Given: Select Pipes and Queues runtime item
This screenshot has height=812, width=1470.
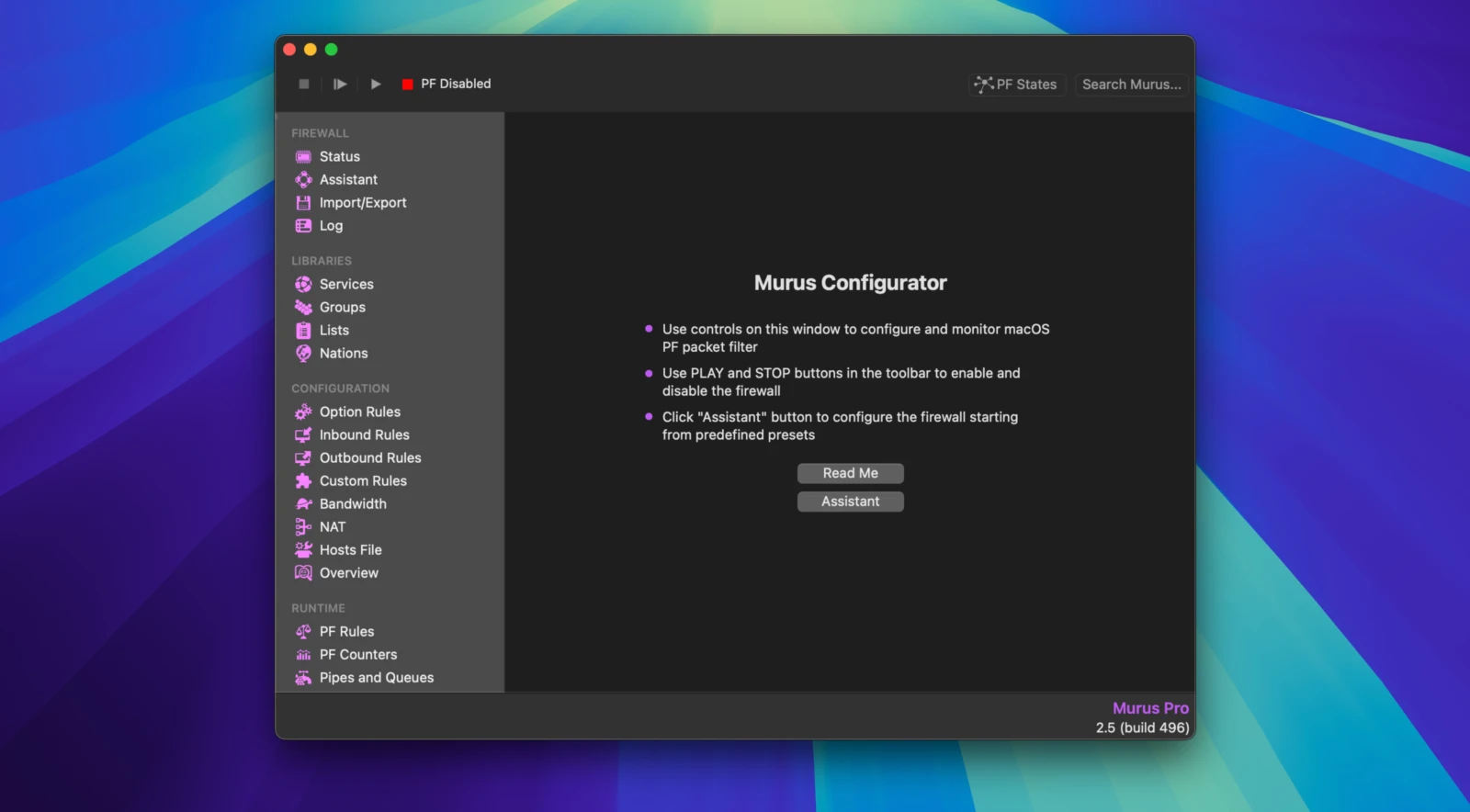Looking at the screenshot, I should tap(376, 678).
